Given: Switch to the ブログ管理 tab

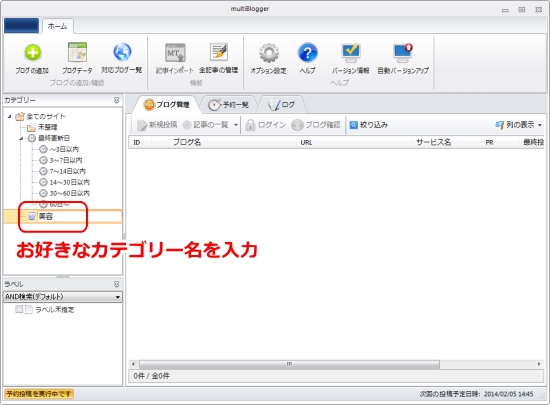Looking at the screenshot, I should coord(167,104).
